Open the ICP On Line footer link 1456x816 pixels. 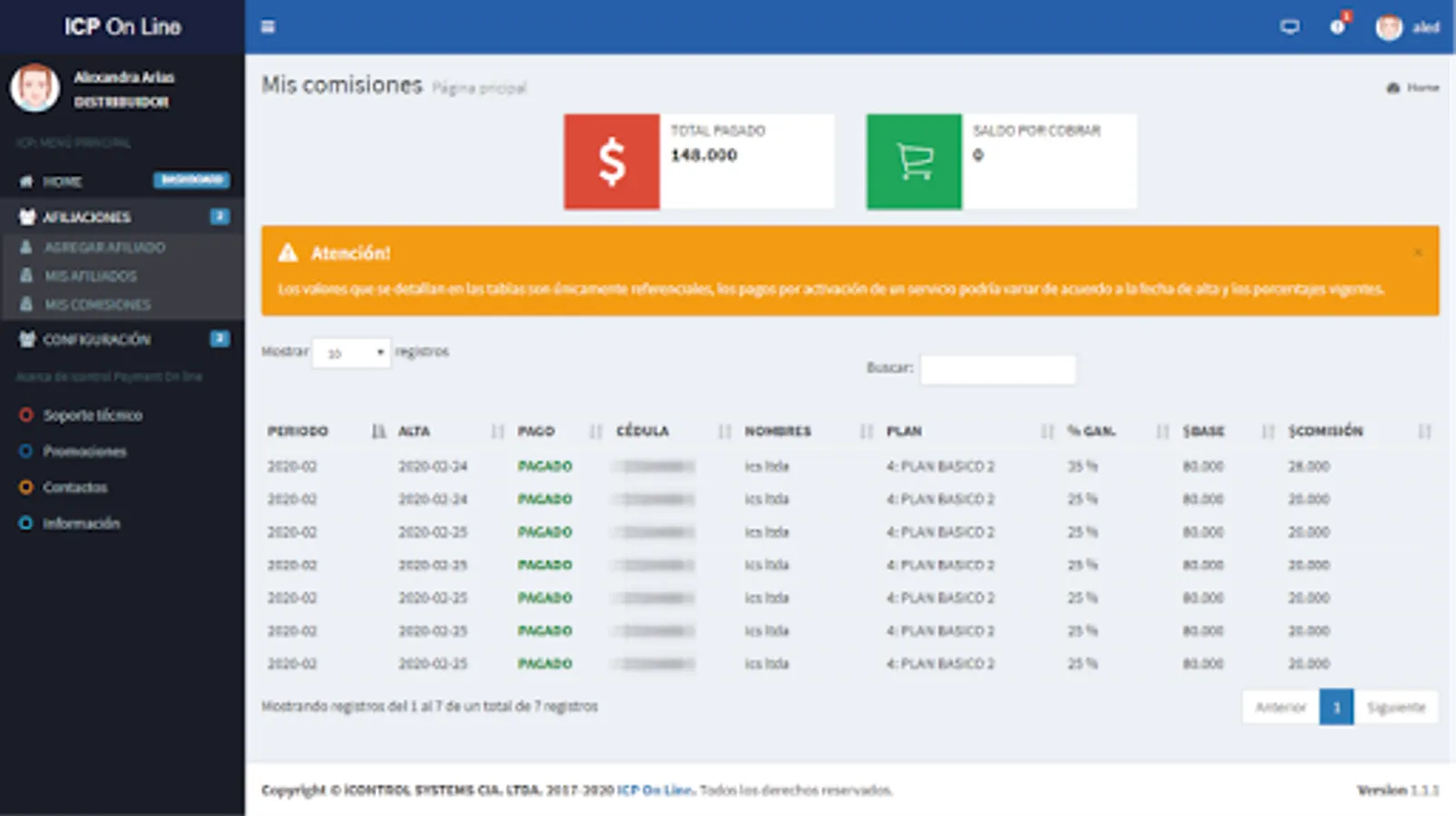pyautogui.click(x=655, y=791)
